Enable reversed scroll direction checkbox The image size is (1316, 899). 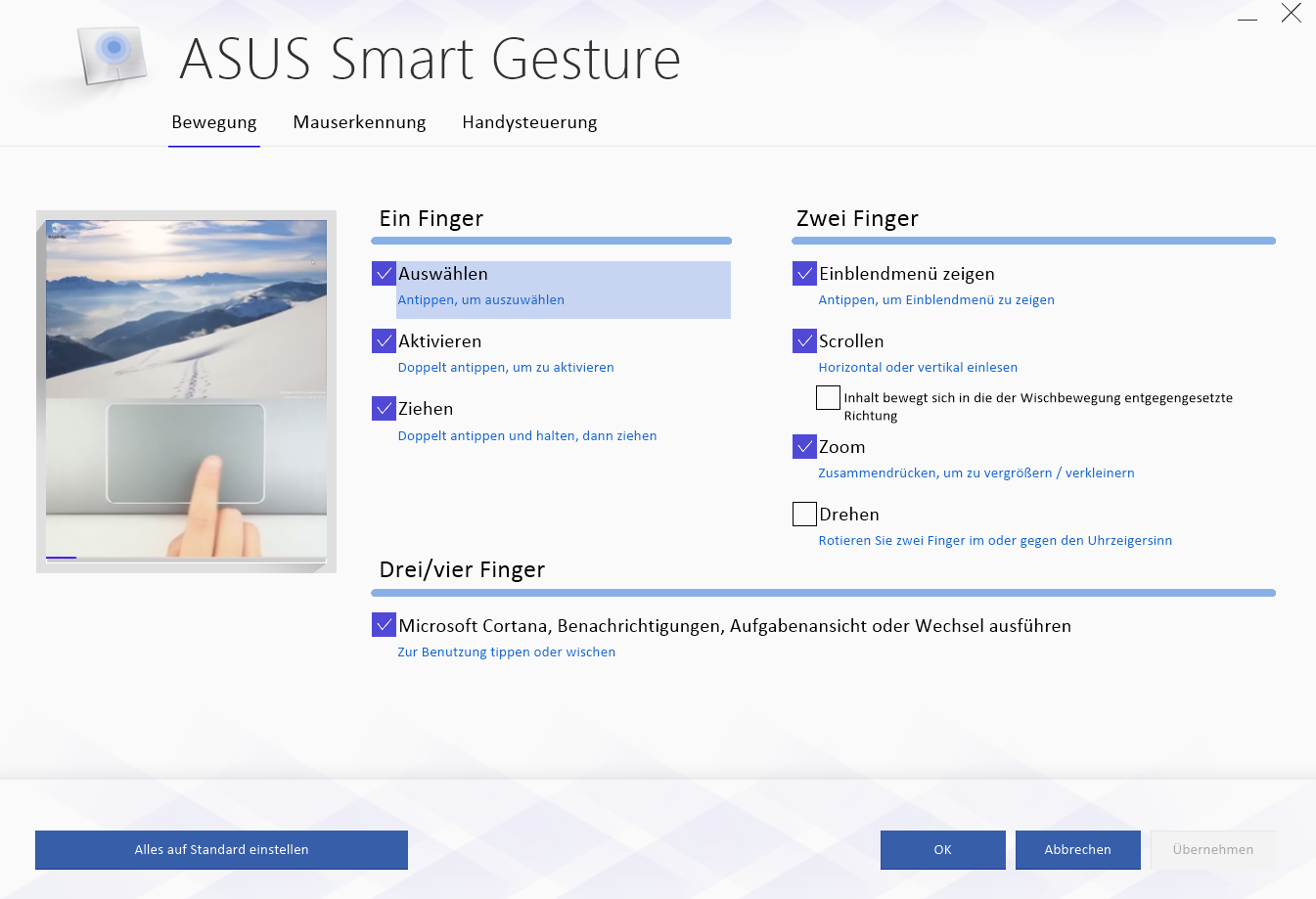(828, 397)
